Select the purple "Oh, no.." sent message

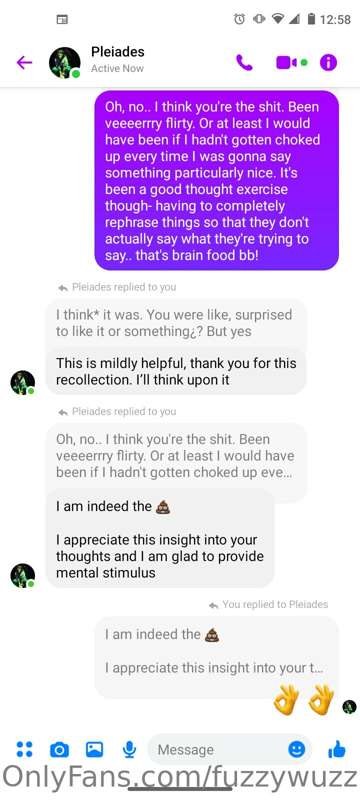pos(217,181)
